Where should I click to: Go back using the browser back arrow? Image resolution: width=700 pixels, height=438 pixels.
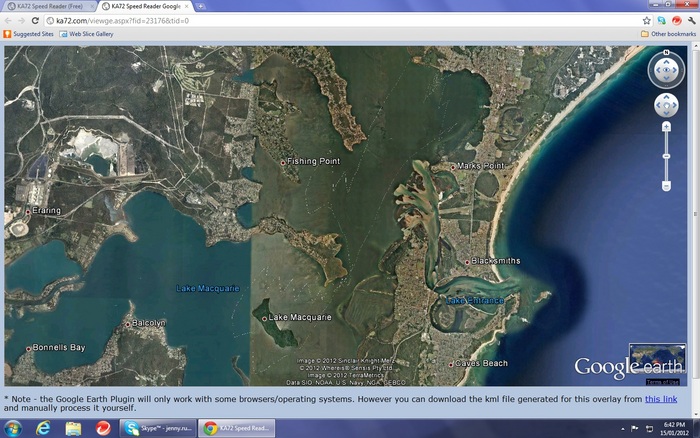point(8,20)
